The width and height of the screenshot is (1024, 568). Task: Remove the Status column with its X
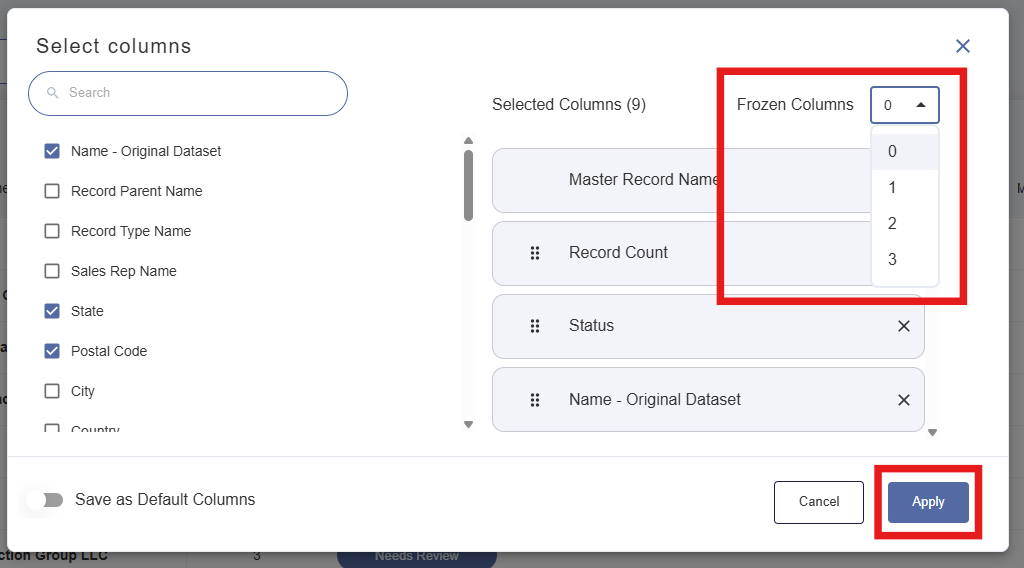tap(904, 326)
